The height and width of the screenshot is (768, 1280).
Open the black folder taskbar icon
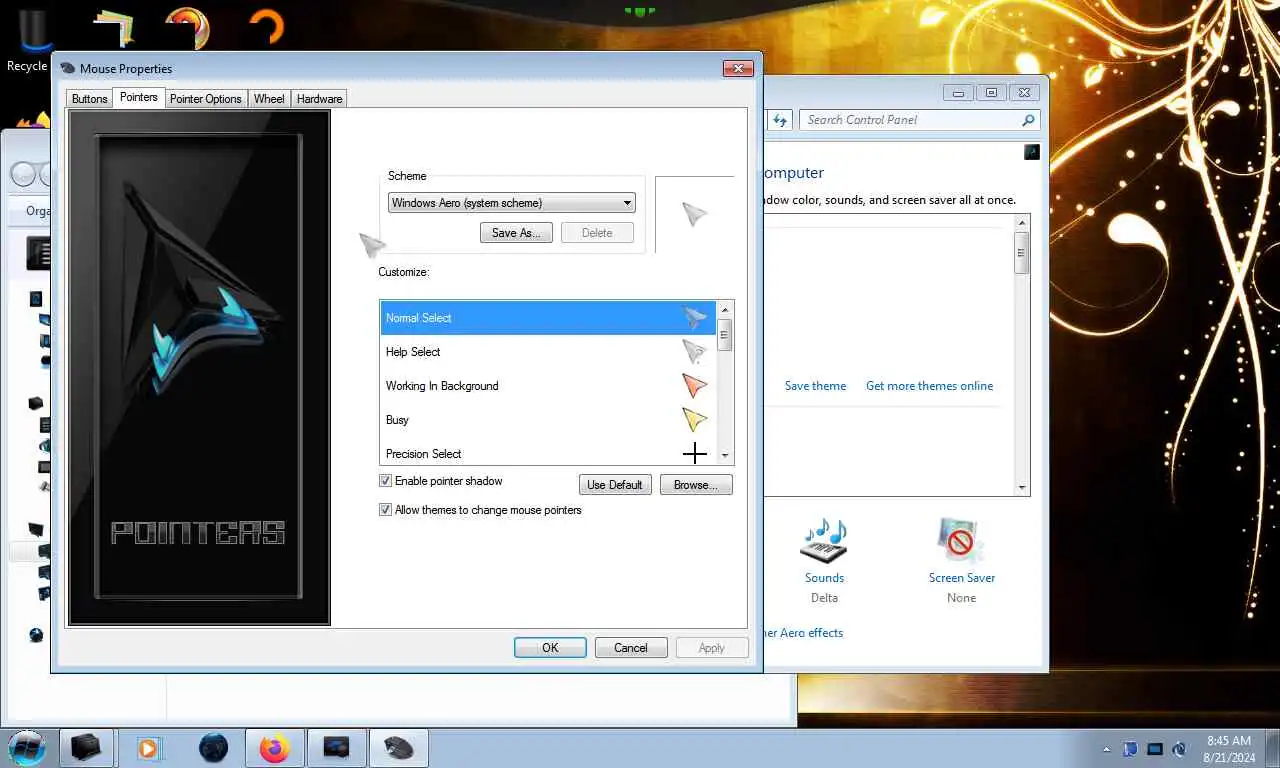tap(86, 748)
